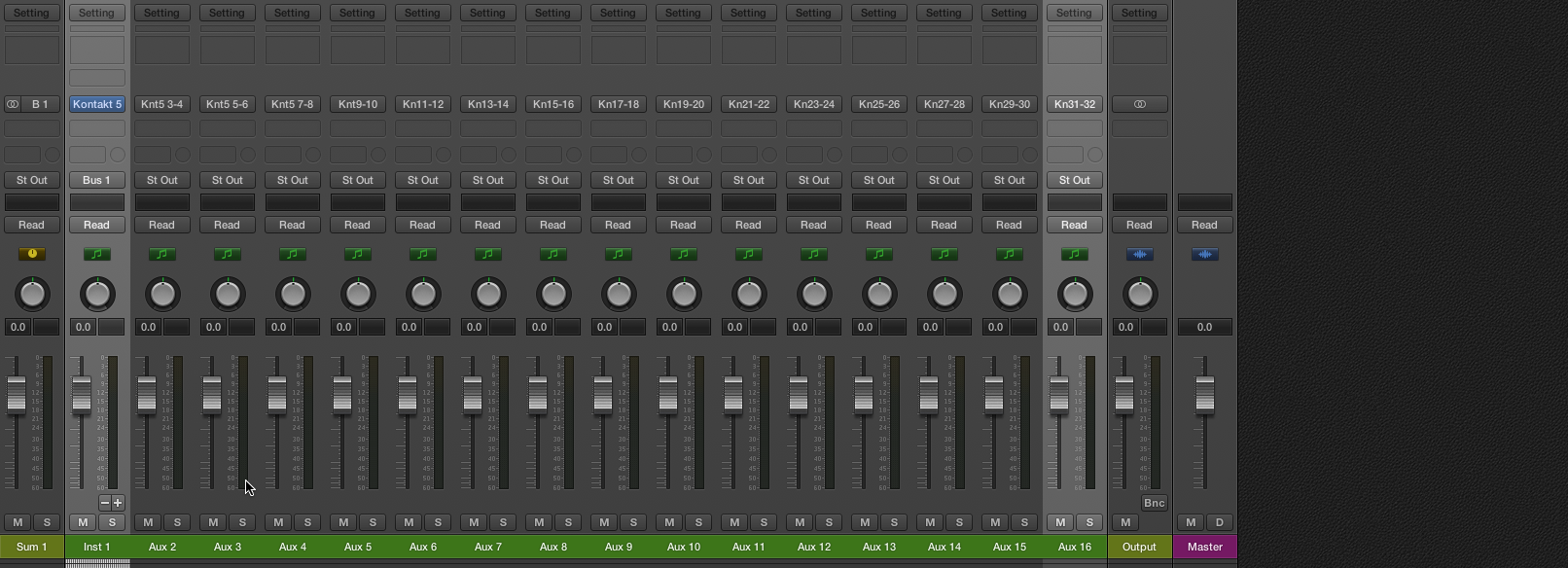1568x568 pixels.
Task: Click the green note icon on Aux 2
Action: (162, 255)
